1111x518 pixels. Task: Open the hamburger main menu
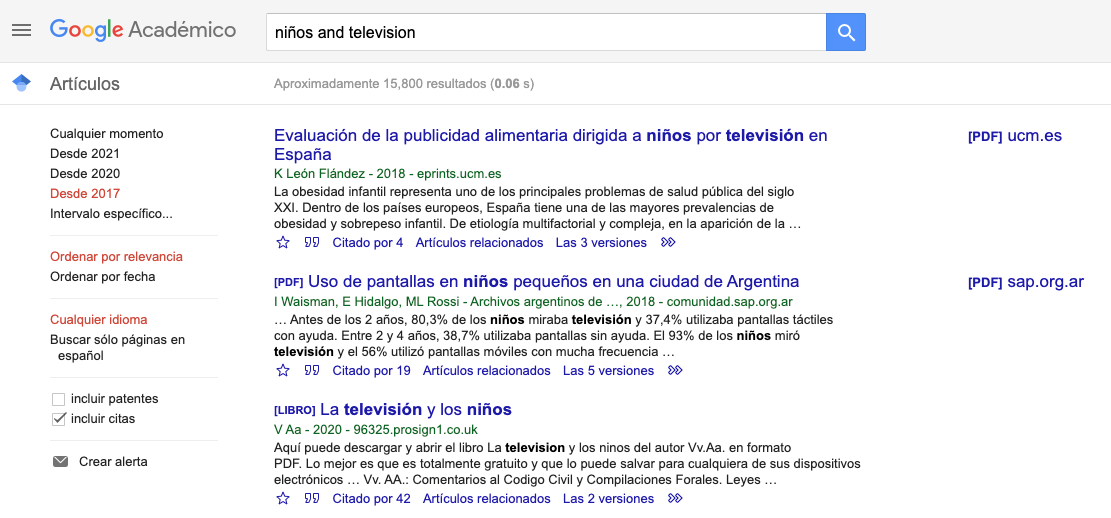pos(21,30)
